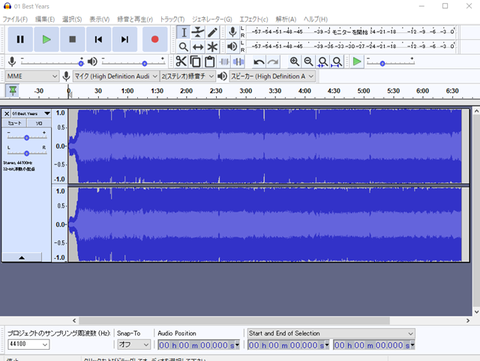
Task: Collapse the track with the up arrow
Action: 22,257
